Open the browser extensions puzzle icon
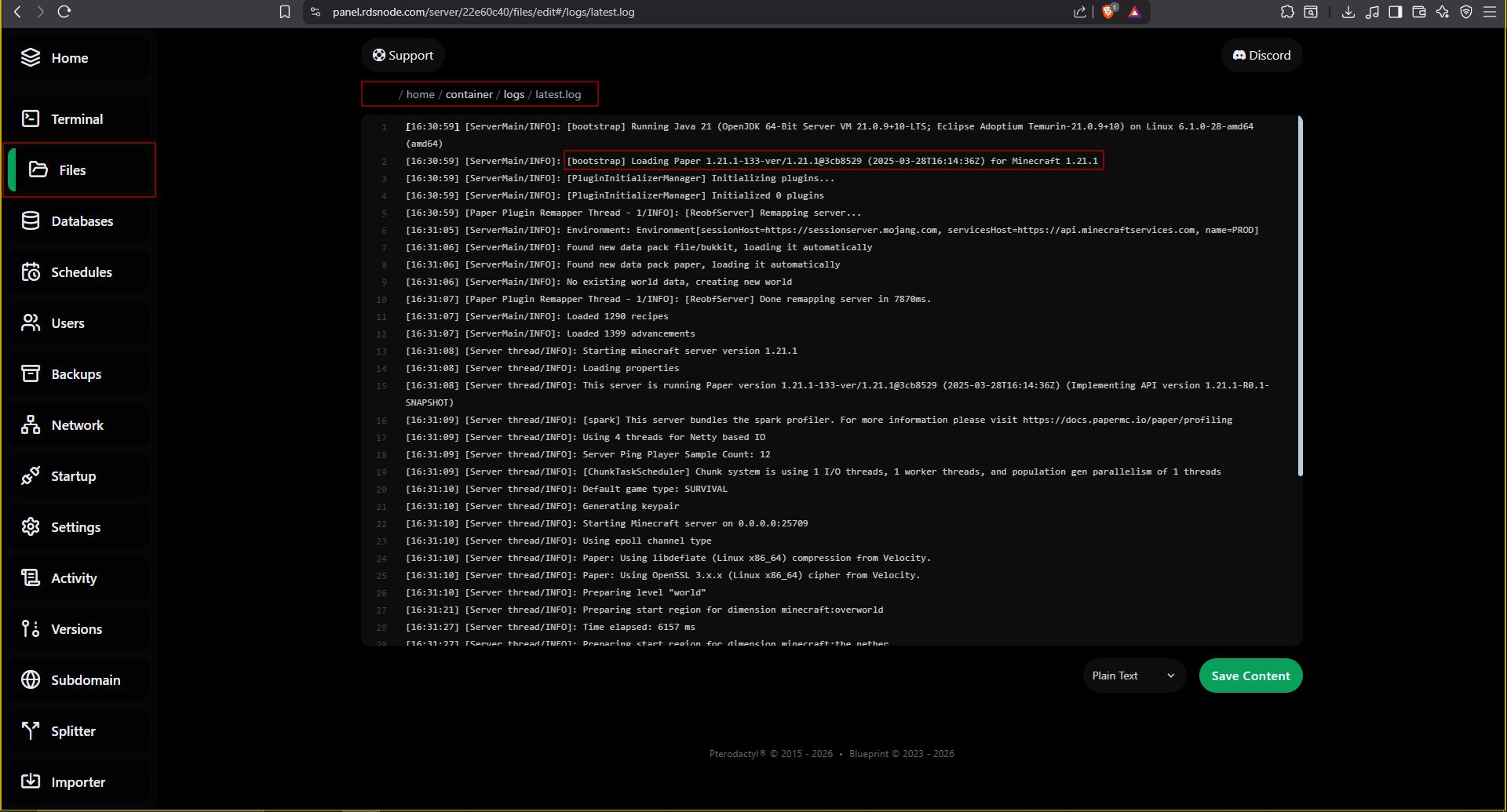 [x=1287, y=12]
